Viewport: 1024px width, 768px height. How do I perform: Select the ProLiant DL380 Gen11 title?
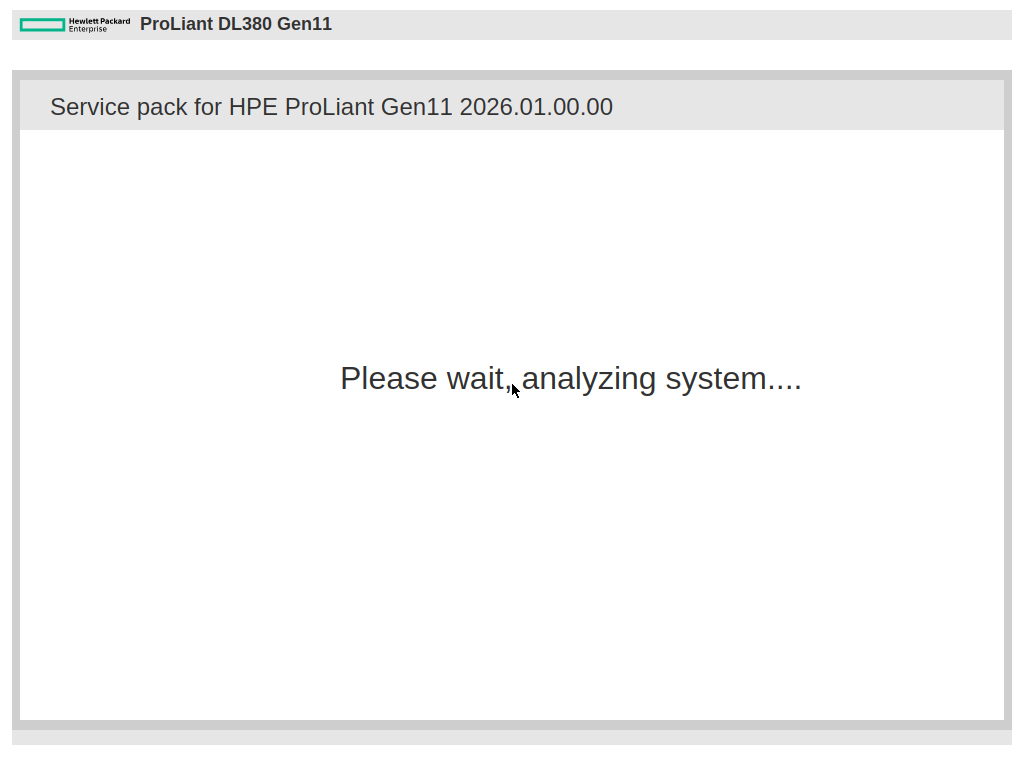point(236,24)
